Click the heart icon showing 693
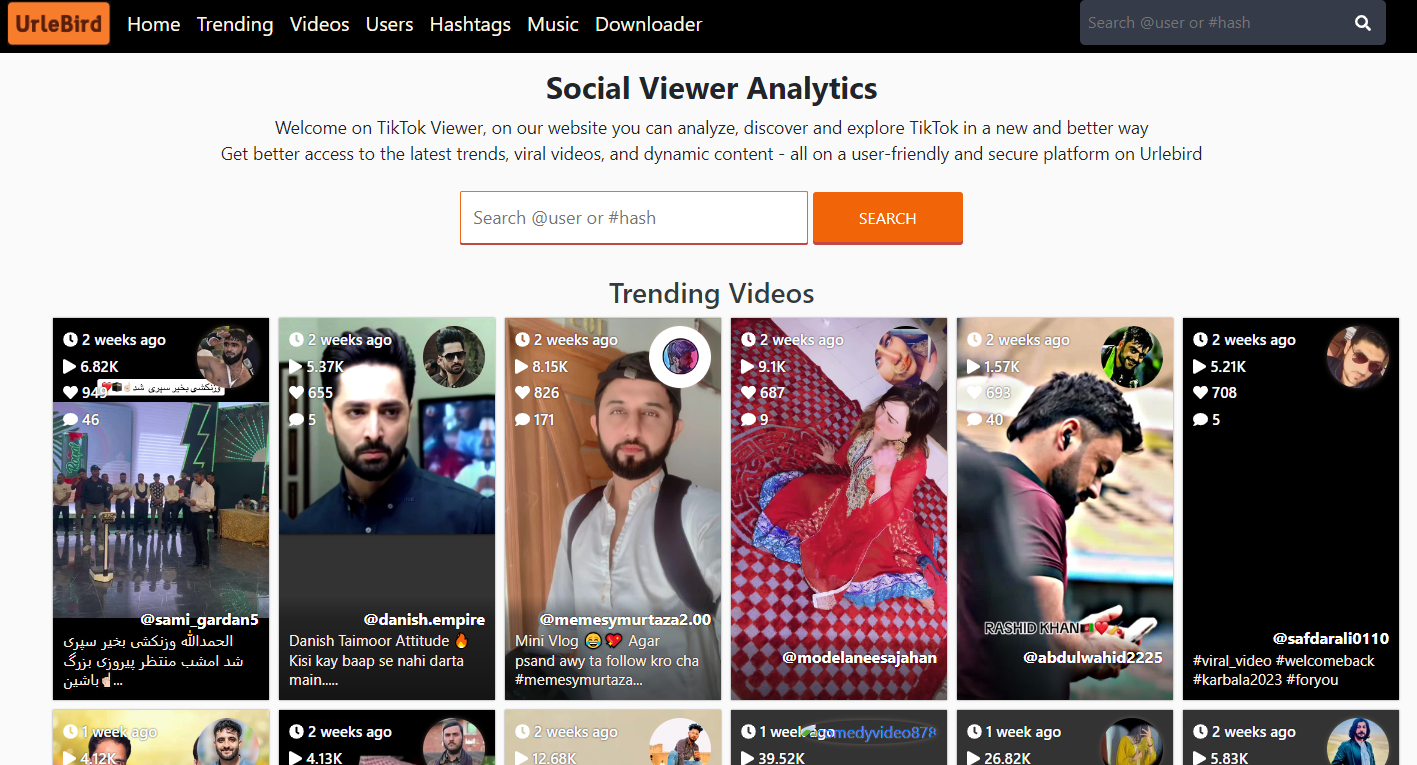Image resolution: width=1417 pixels, height=765 pixels. coord(974,393)
